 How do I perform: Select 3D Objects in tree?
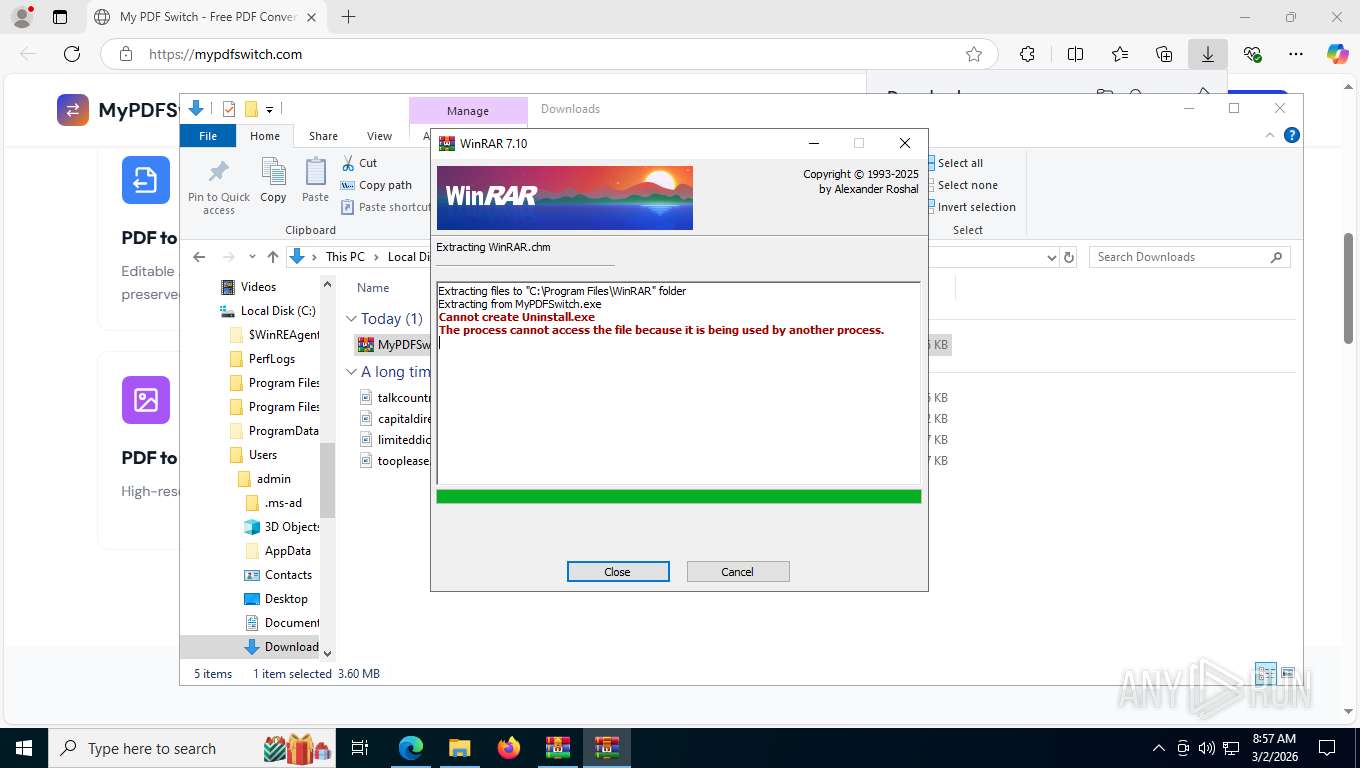283,527
